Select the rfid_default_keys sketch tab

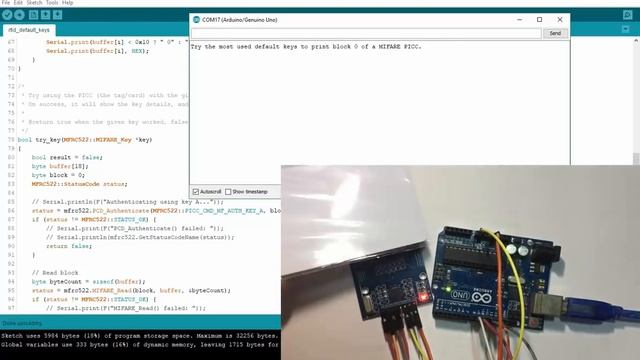[x=29, y=30]
